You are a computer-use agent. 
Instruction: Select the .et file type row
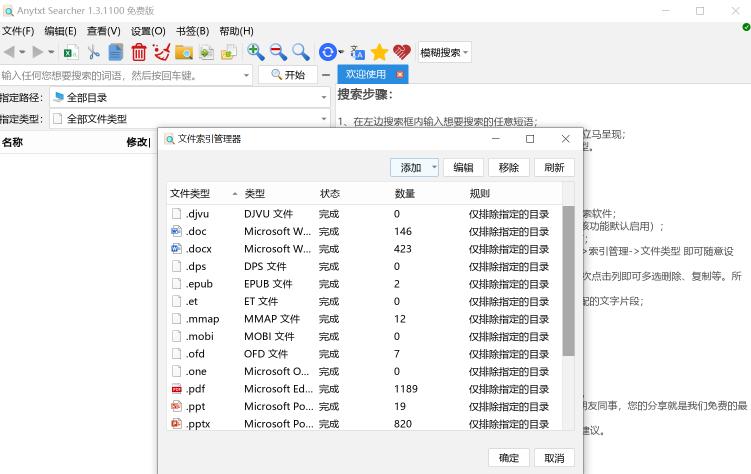coord(364,301)
